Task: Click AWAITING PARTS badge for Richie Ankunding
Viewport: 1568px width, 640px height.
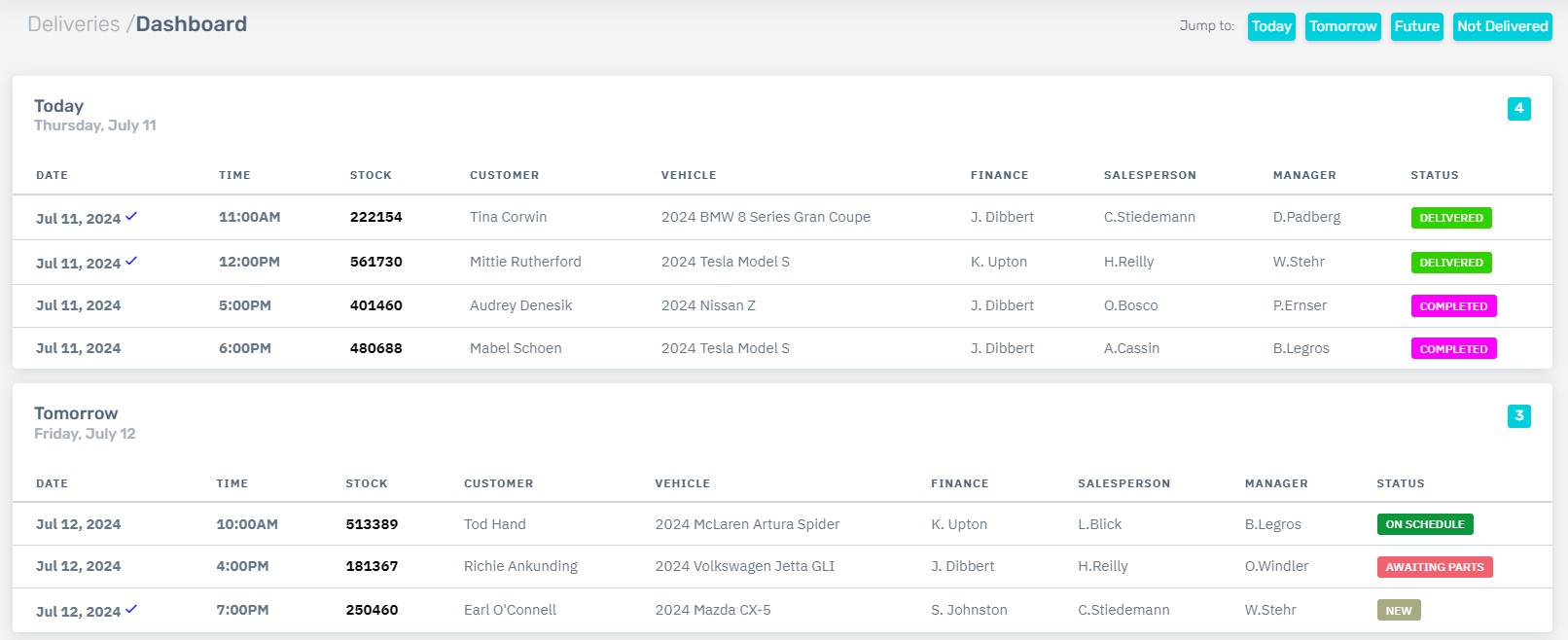Action: 1434,567
